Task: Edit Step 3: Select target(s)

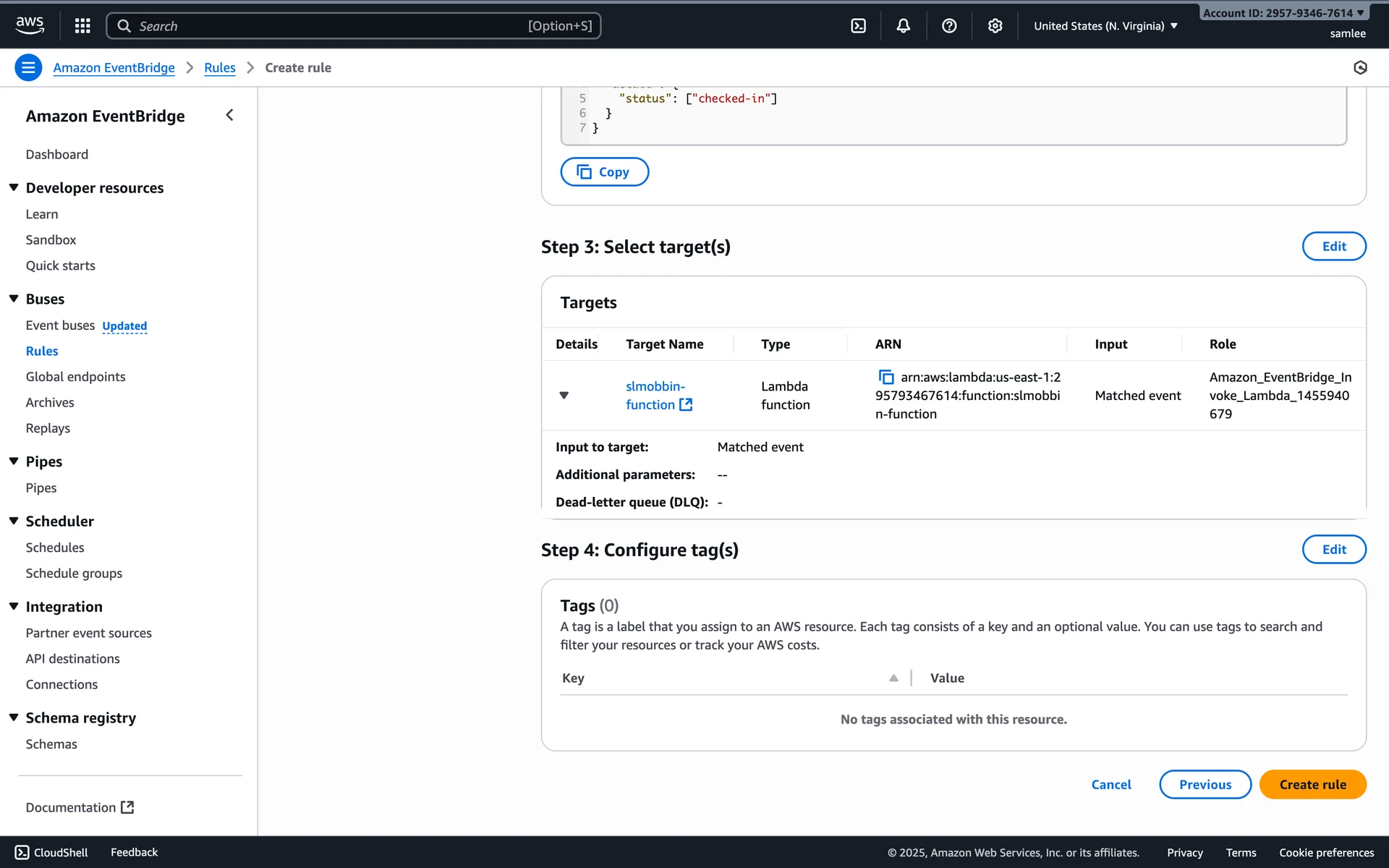Action: pos(1333,246)
